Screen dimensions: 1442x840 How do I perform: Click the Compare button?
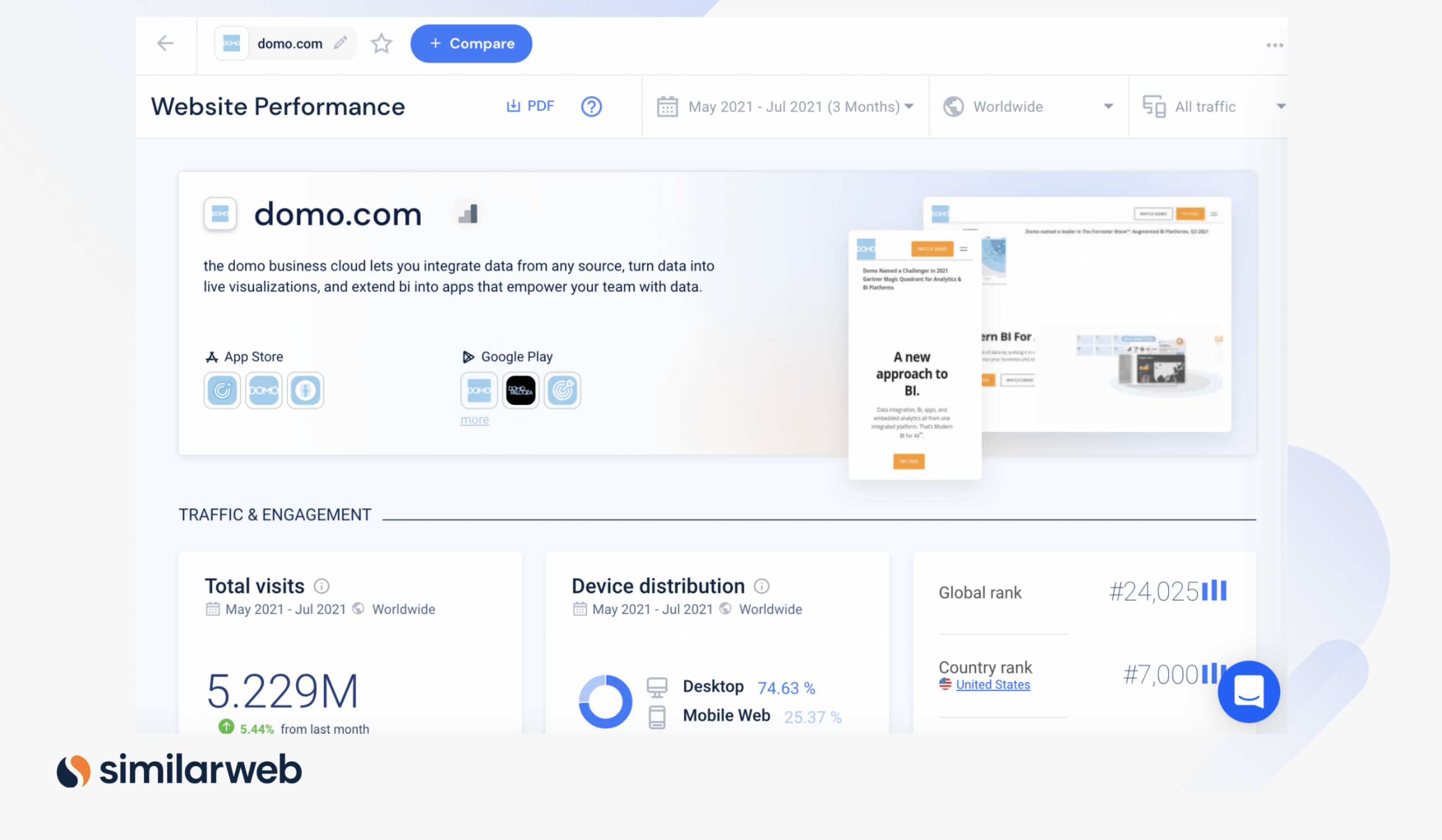pyautogui.click(x=471, y=43)
